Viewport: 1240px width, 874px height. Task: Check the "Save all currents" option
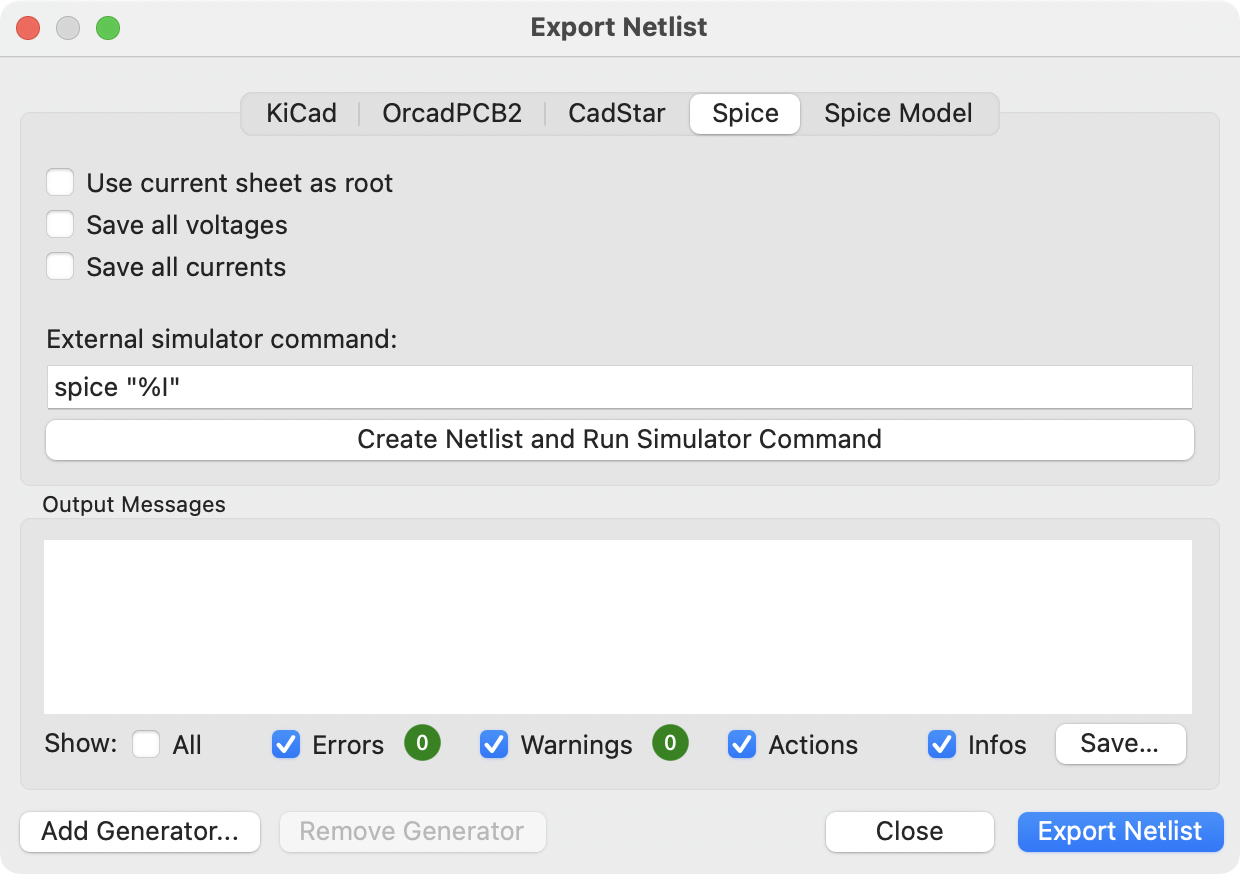pyautogui.click(x=60, y=266)
